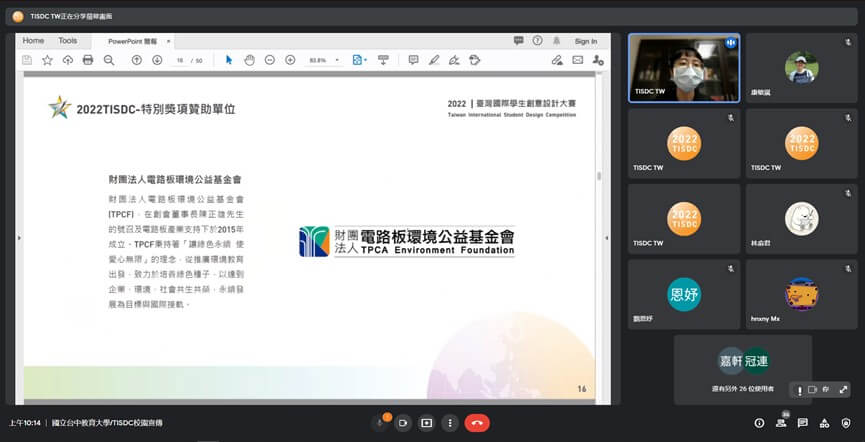Select the Hand pan tool

pyautogui.click(x=249, y=60)
